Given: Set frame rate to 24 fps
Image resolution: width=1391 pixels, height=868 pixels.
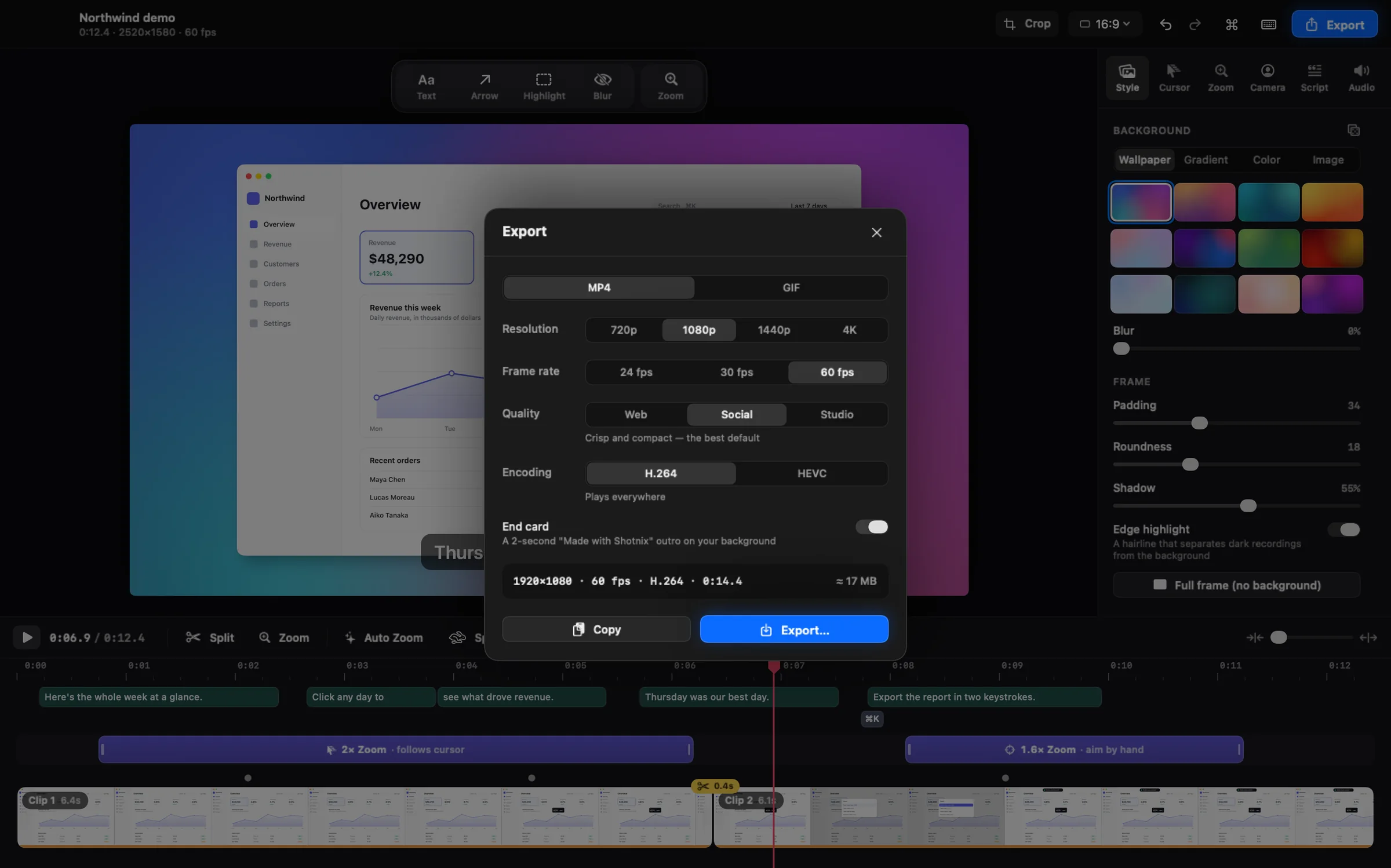Looking at the screenshot, I should click(x=636, y=372).
